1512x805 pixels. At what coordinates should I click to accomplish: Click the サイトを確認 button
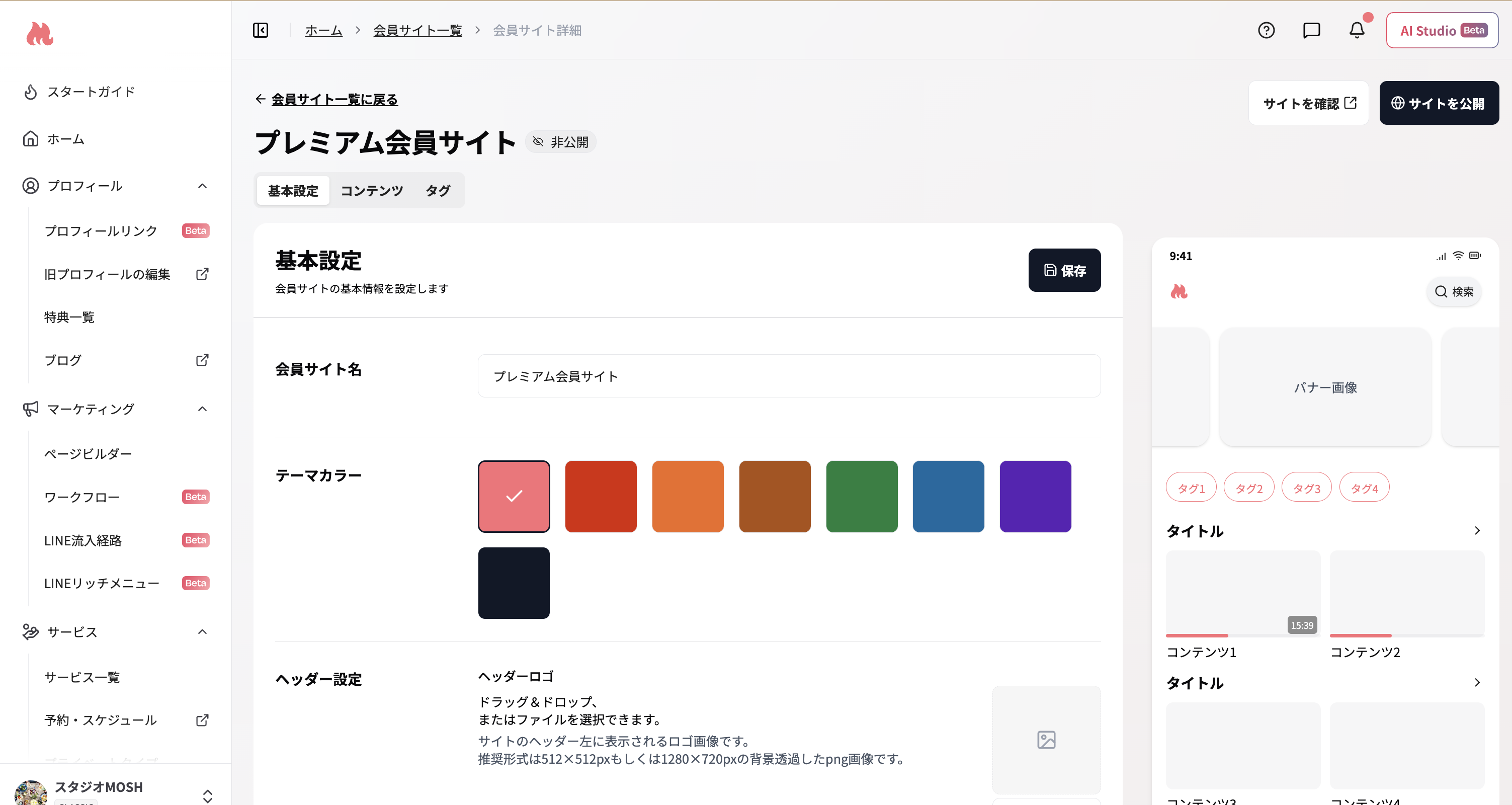click(x=1308, y=103)
